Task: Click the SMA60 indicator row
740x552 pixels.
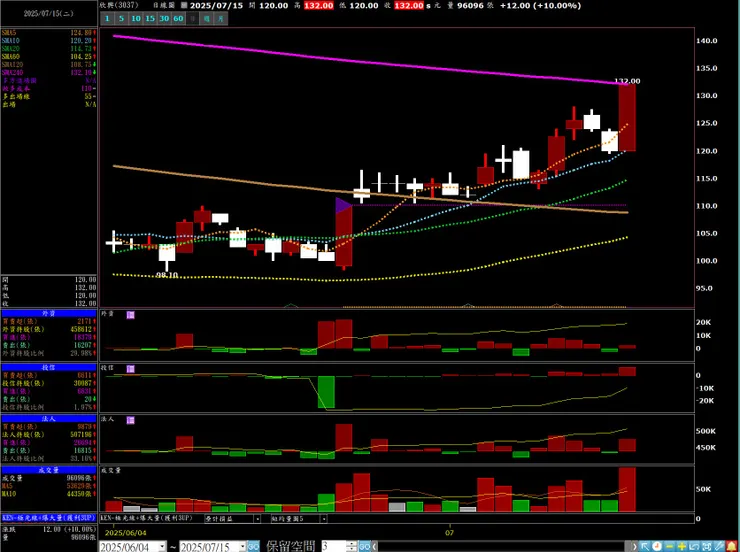Action: [49, 57]
